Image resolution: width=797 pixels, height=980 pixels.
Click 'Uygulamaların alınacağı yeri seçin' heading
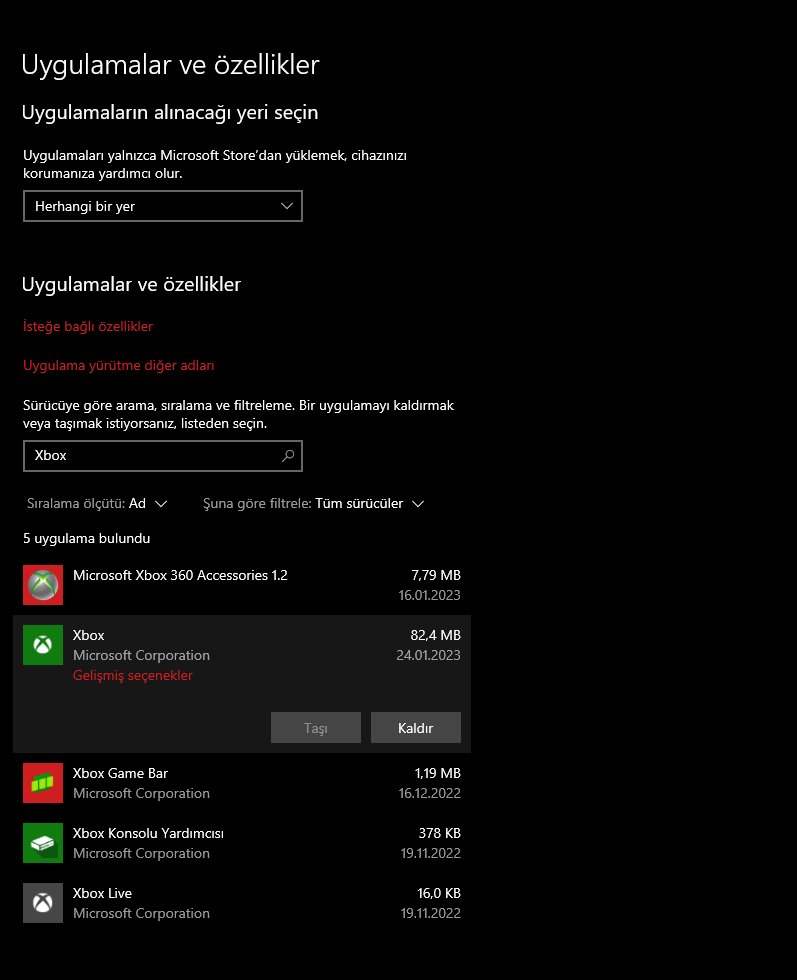click(x=170, y=112)
